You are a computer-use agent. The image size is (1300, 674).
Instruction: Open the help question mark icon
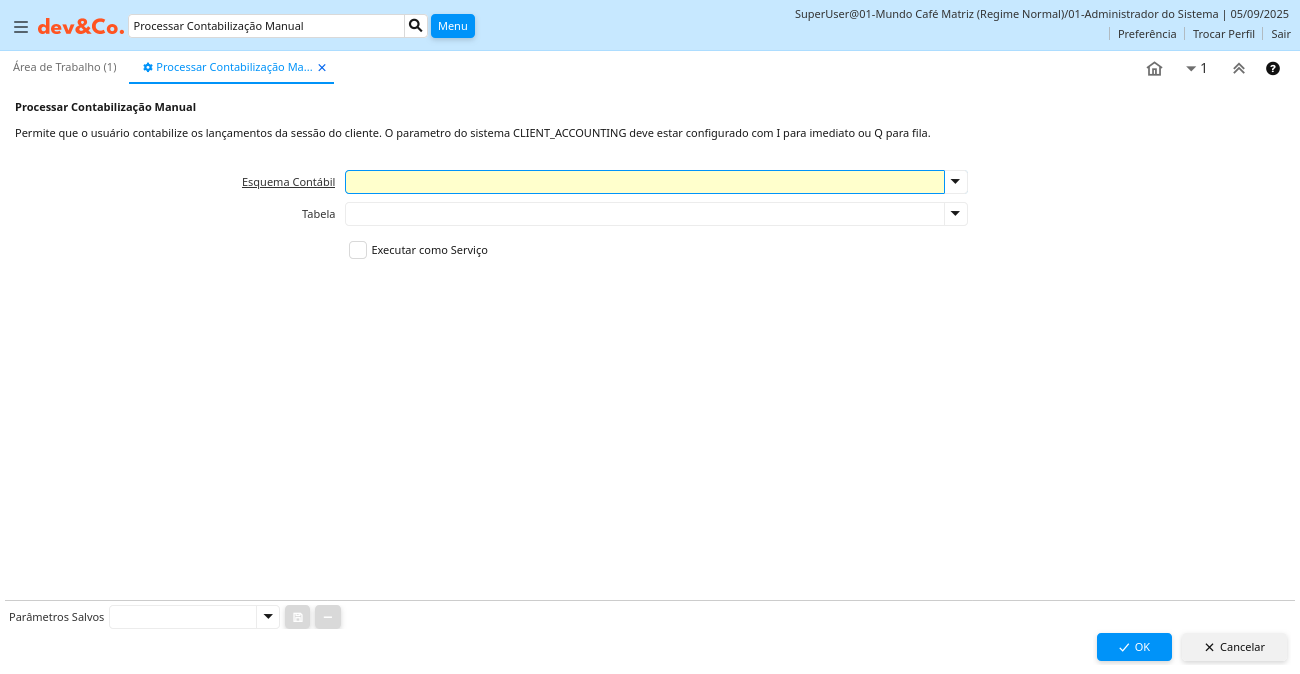1273,69
